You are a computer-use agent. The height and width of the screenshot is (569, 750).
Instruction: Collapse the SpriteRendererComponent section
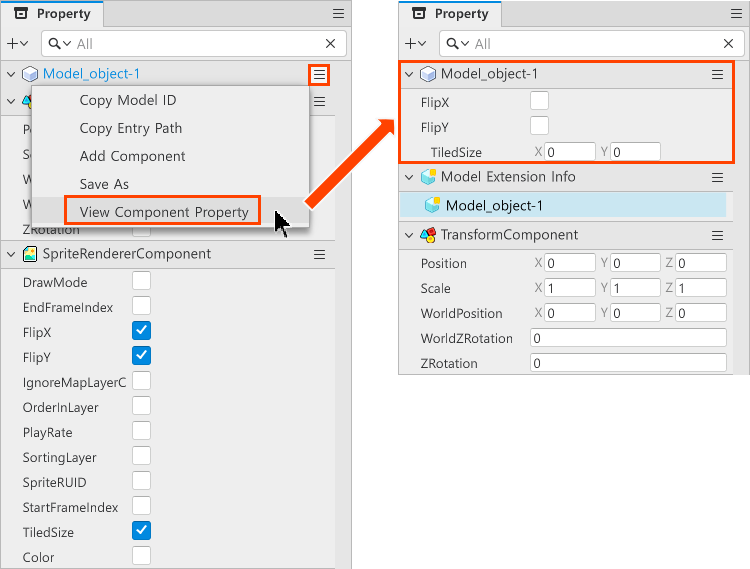(11, 254)
